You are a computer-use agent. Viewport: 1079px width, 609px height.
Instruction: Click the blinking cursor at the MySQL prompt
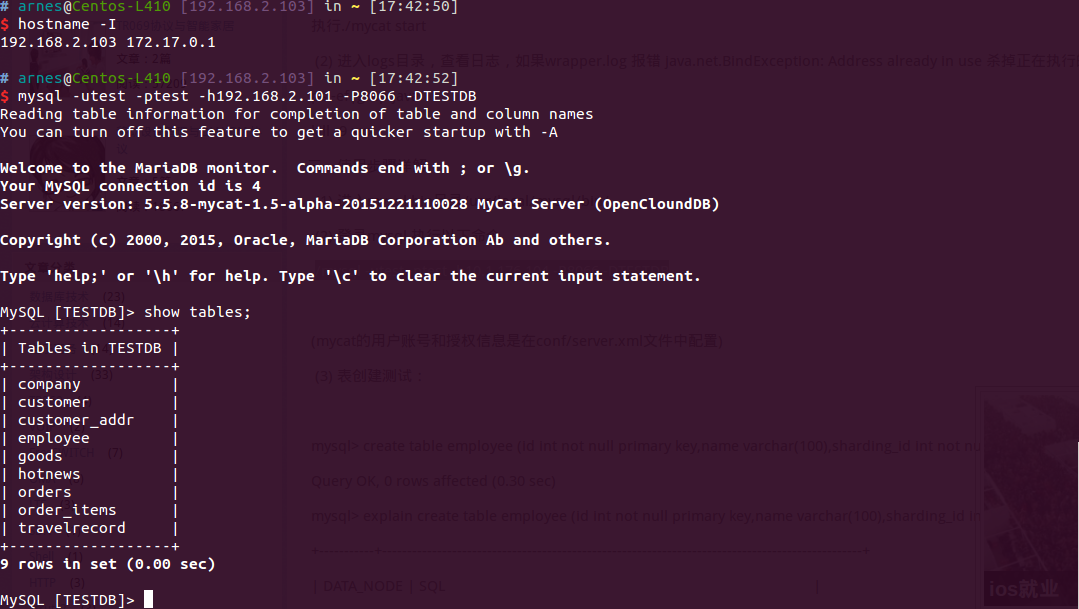[148, 599]
